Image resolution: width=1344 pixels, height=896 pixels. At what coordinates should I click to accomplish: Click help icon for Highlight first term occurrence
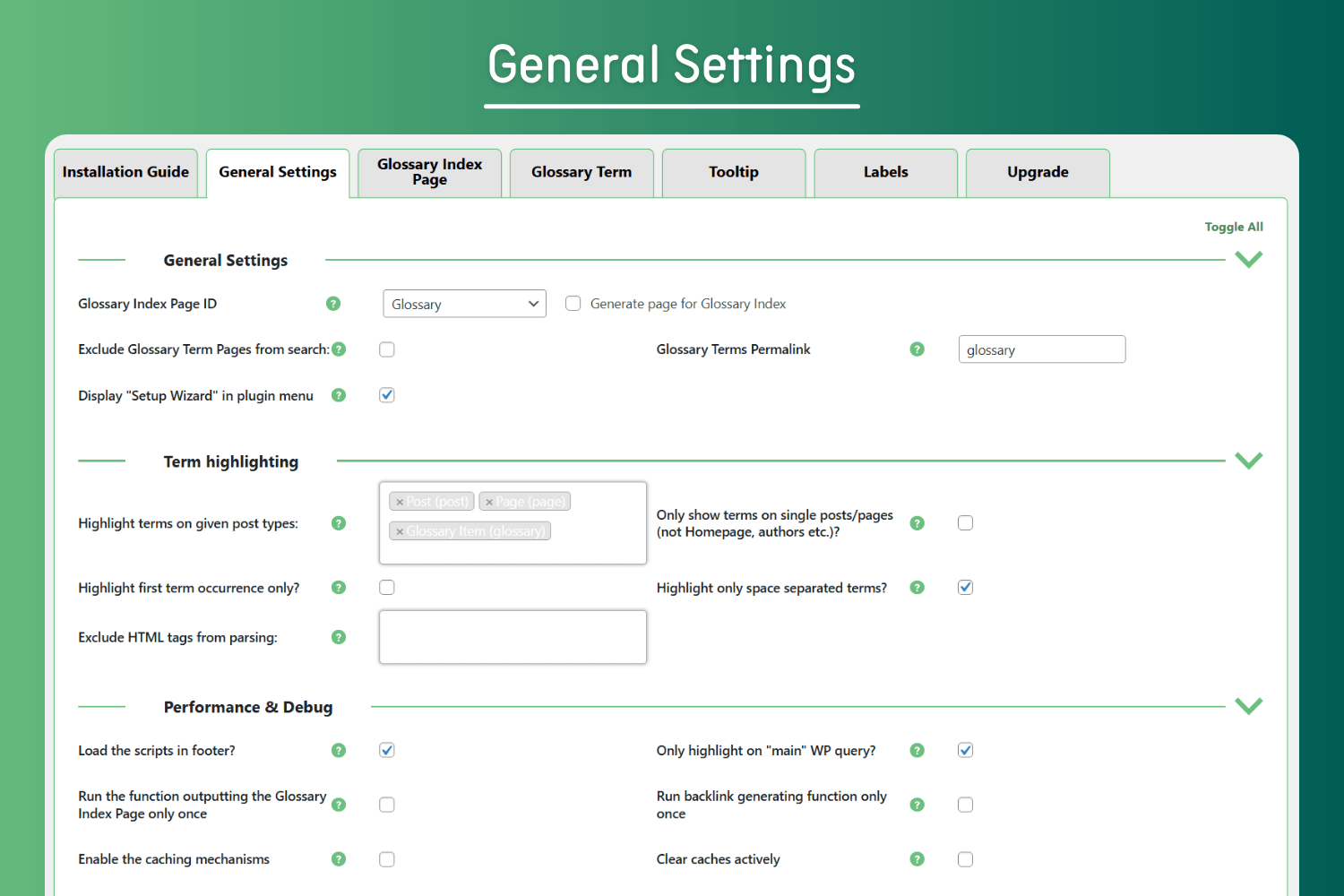339,588
